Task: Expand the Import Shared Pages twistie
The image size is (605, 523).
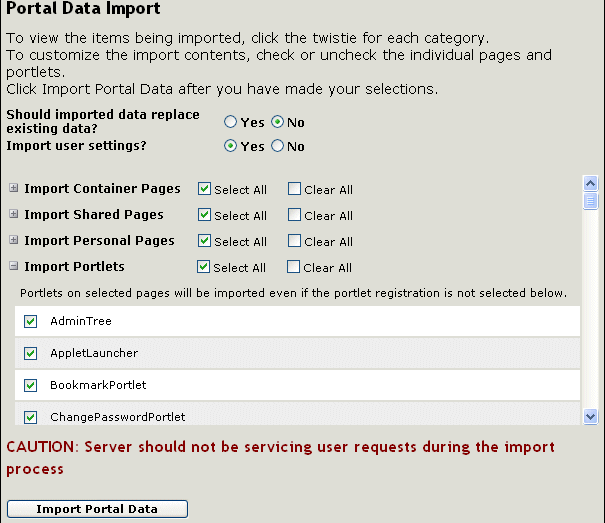Action: [x=14, y=214]
